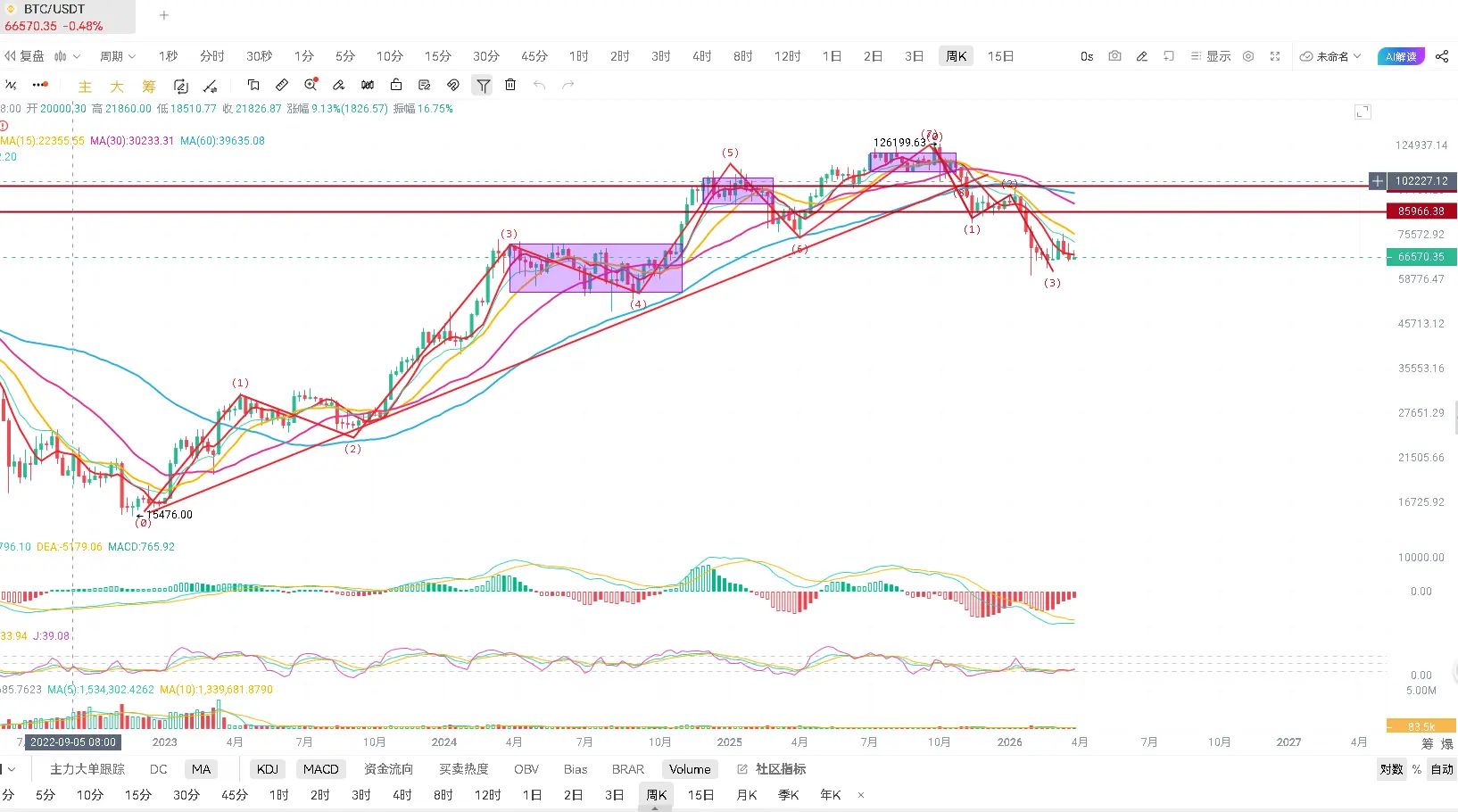Viewport: 1458px width, 812px height.
Task: Click the add-note icon next to 显示
Action: (x=1169, y=56)
